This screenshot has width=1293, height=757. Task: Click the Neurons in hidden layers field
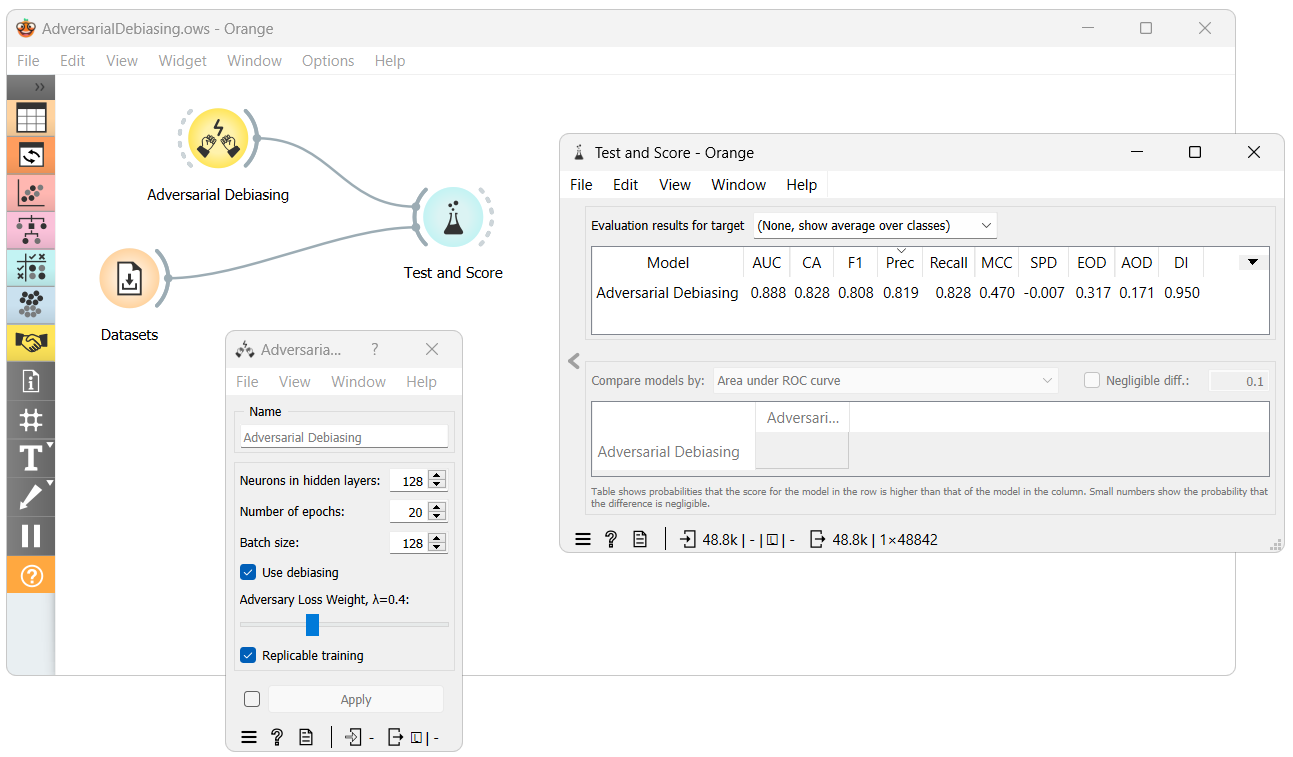(x=409, y=481)
